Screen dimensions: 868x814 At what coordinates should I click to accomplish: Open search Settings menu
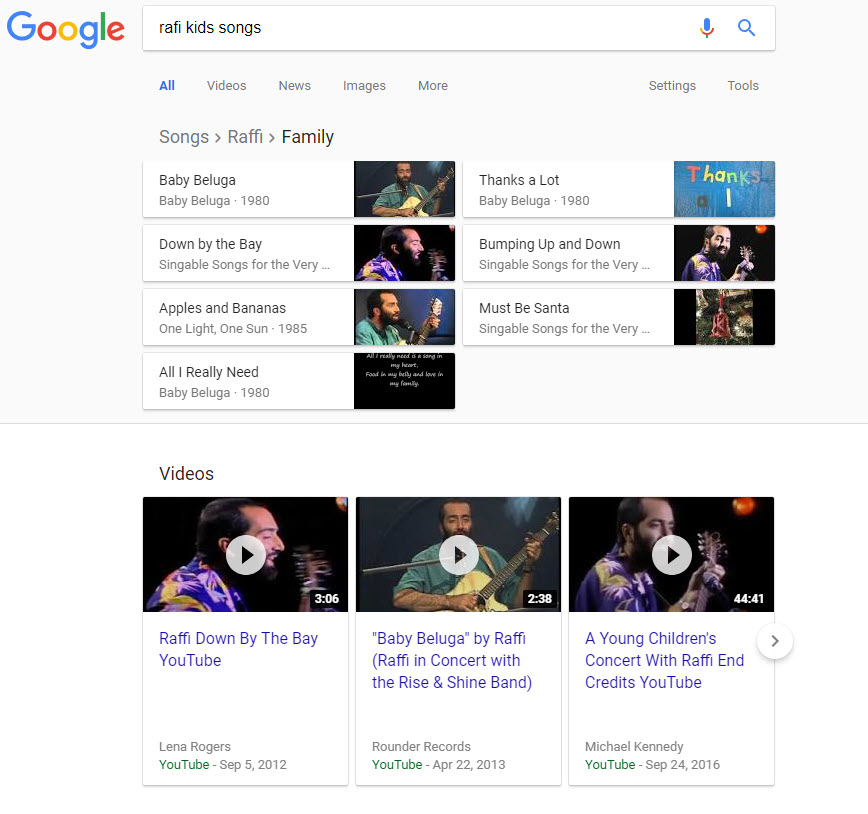[672, 86]
